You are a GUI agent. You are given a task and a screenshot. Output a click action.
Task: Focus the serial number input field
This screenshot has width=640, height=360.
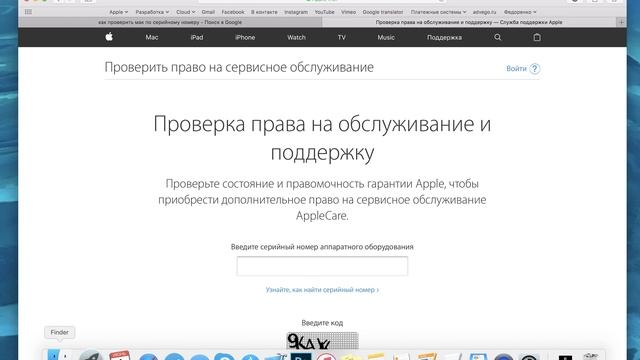tap(322, 266)
